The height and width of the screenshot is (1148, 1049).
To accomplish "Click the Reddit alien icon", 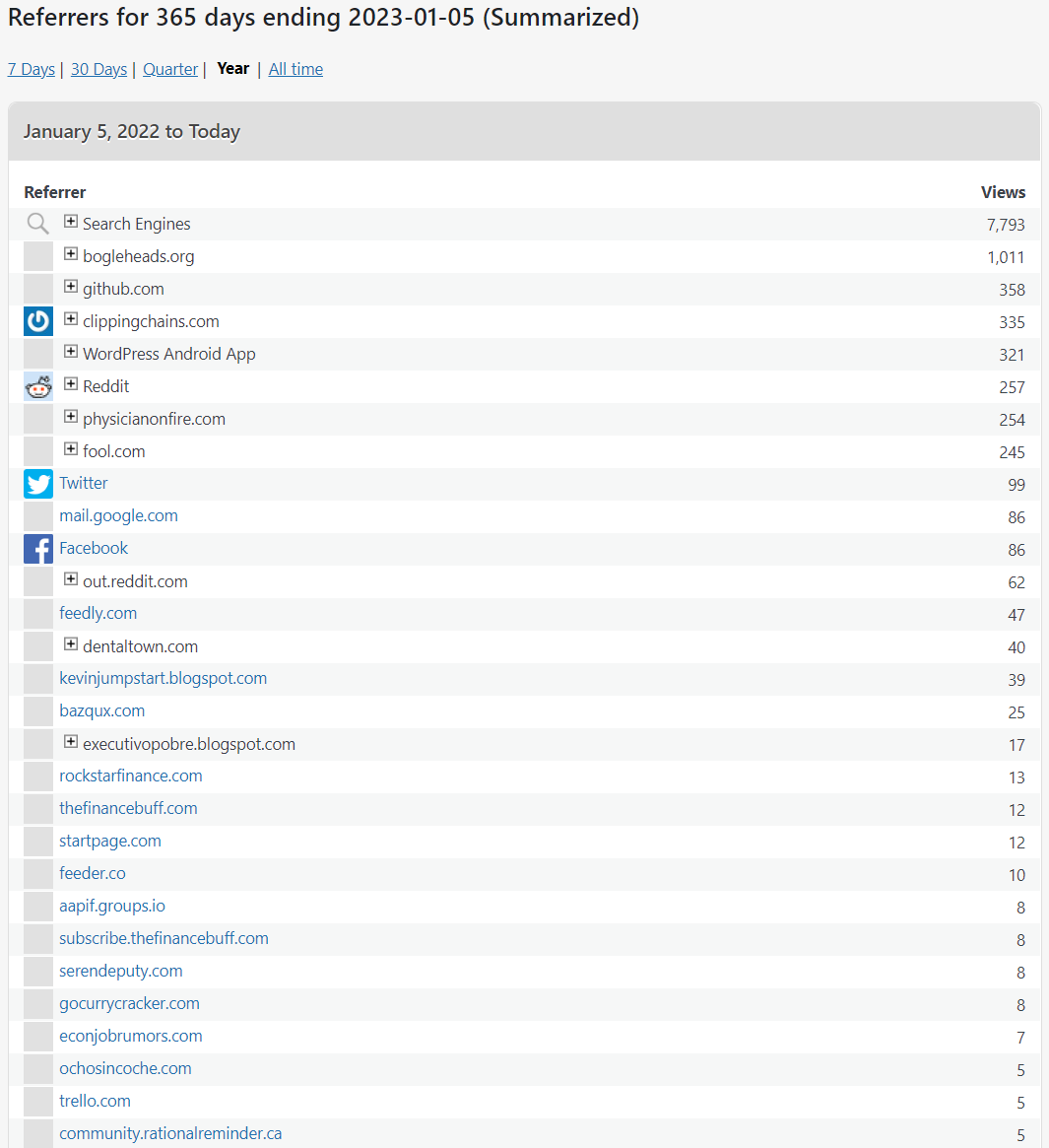I will [x=38, y=386].
